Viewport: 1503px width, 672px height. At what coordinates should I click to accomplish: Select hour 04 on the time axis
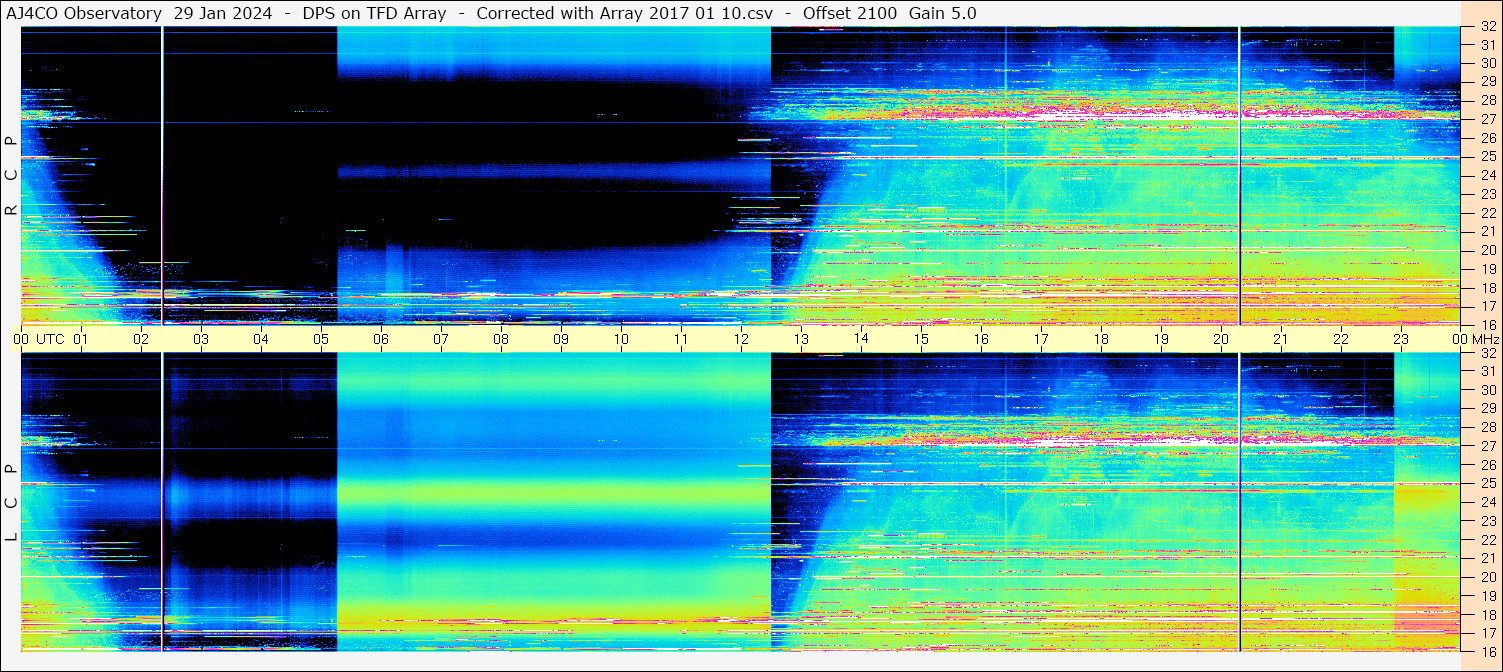(x=261, y=339)
